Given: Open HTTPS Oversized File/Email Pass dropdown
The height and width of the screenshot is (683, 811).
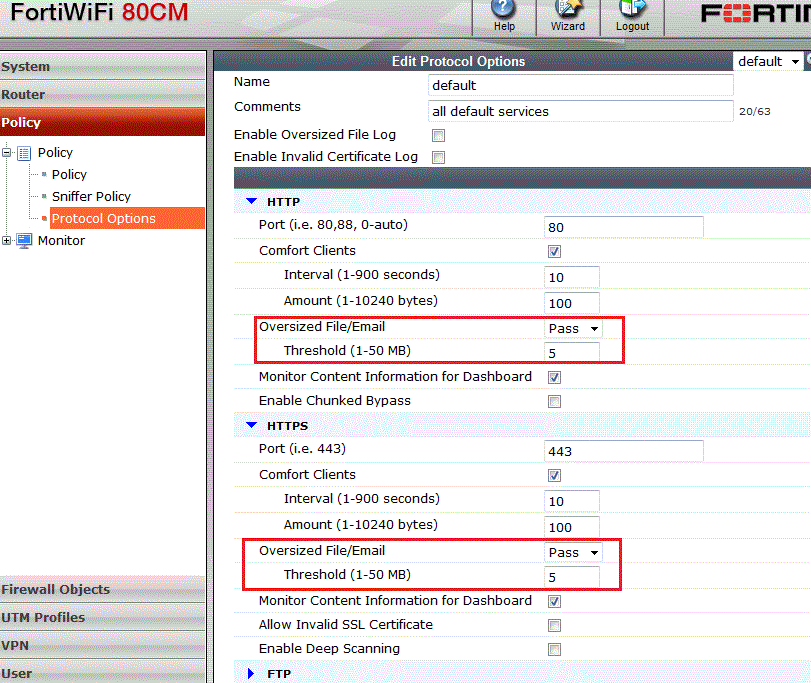Looking at the screenshot, I should click(x=573, y=553).
